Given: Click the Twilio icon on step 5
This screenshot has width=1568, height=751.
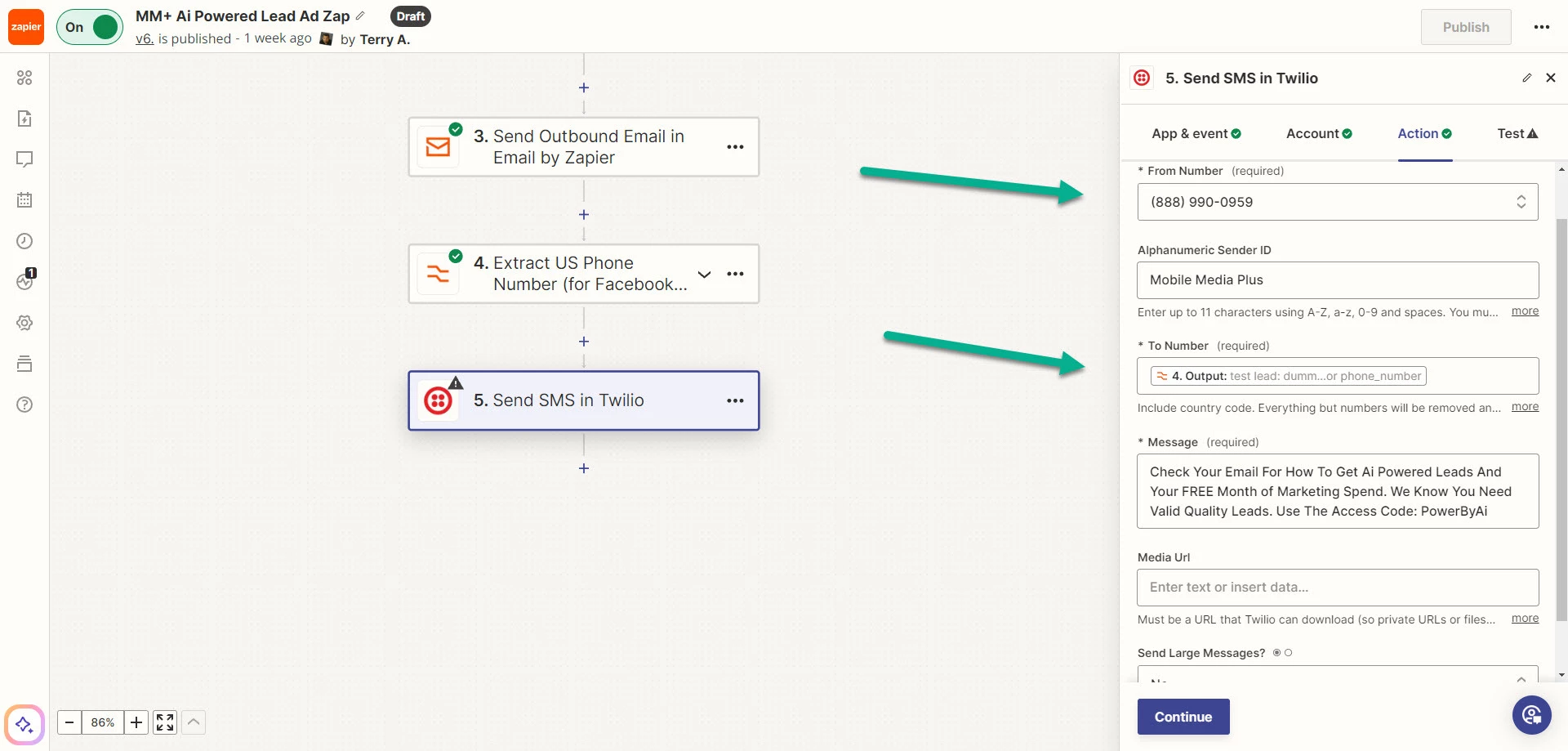Looking at the screenshot, I should point(439,400).
